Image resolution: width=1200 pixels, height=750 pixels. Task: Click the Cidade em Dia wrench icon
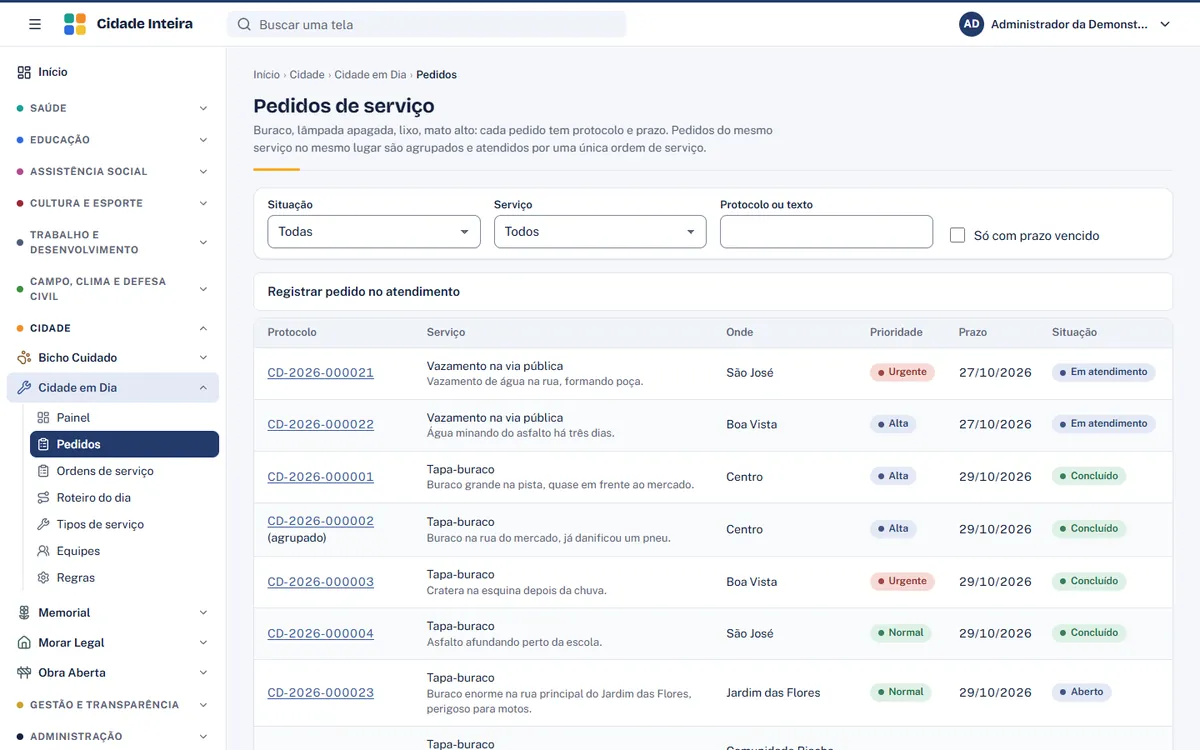(24, 388)
